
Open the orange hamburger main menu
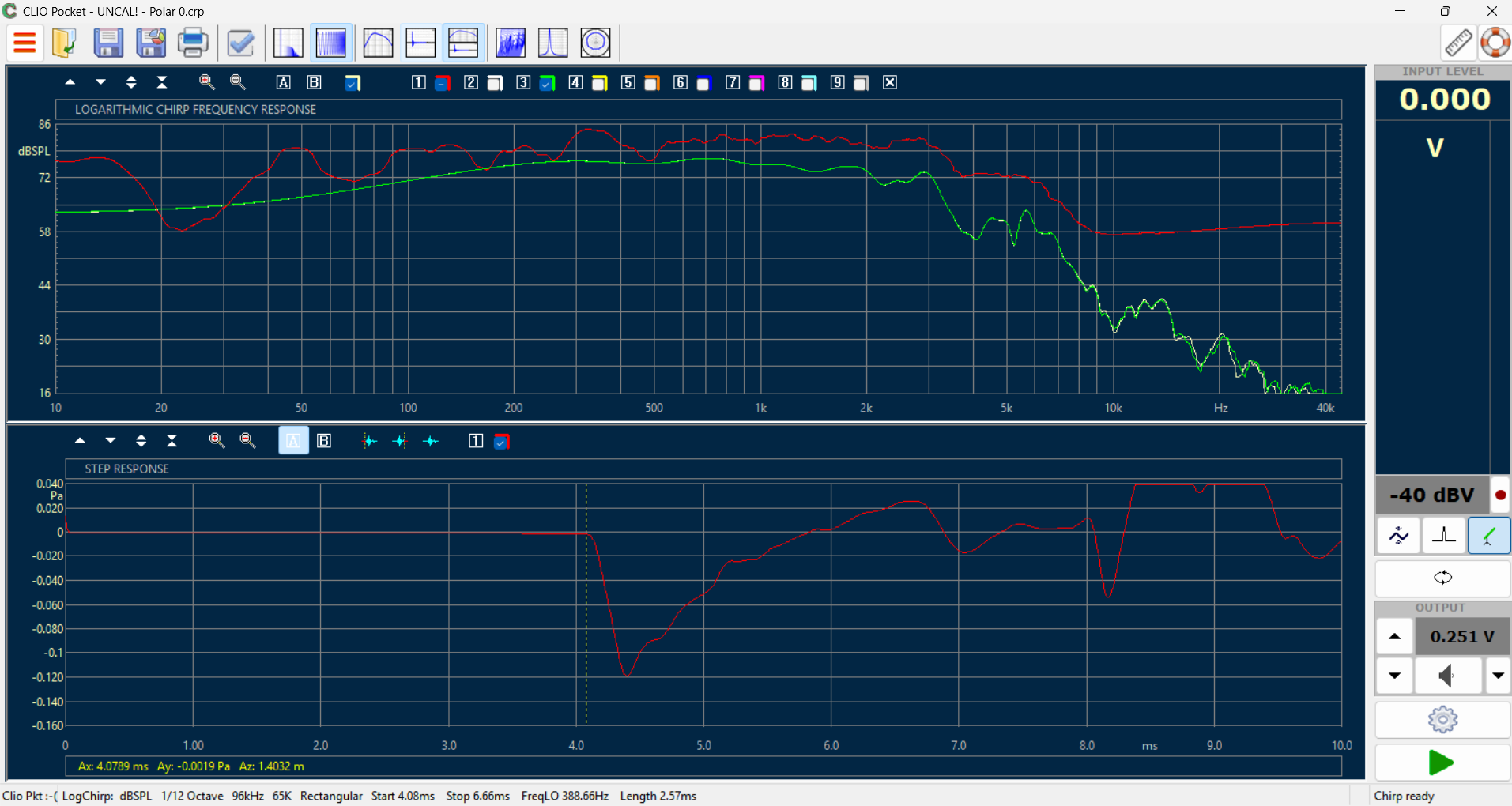[25, 43]
